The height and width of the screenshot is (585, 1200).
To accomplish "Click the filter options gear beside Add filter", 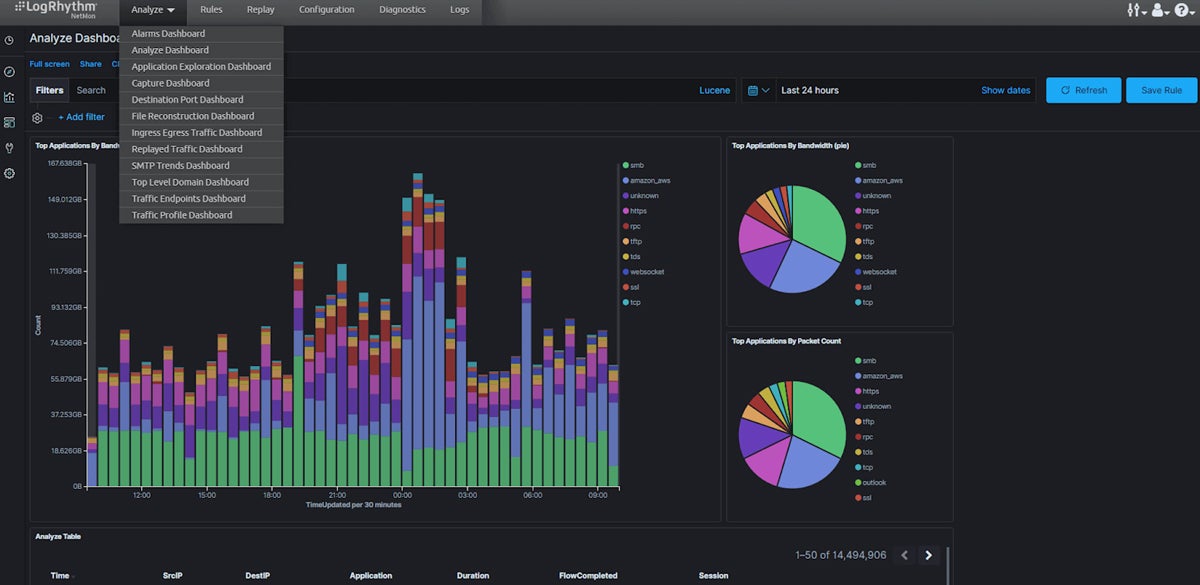I will (x=37, y=117).
